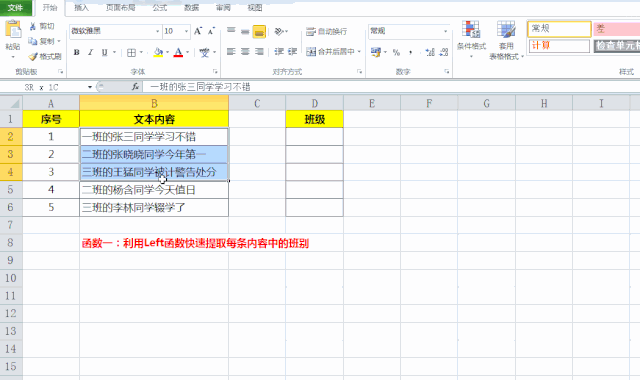
Task: Switch to the Data tab
Action: point(191,7)
